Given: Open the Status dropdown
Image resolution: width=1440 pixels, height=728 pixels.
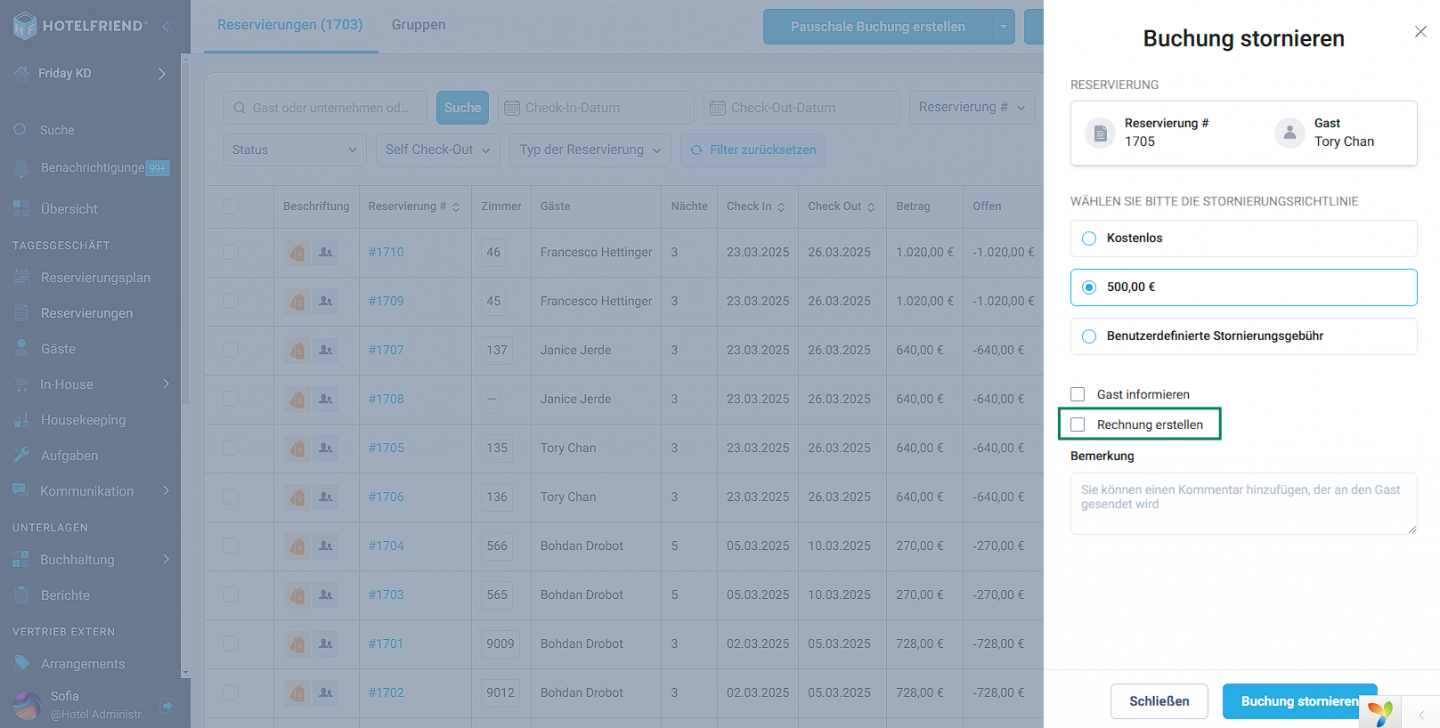Looking at the screenshot, I should 295,150.
